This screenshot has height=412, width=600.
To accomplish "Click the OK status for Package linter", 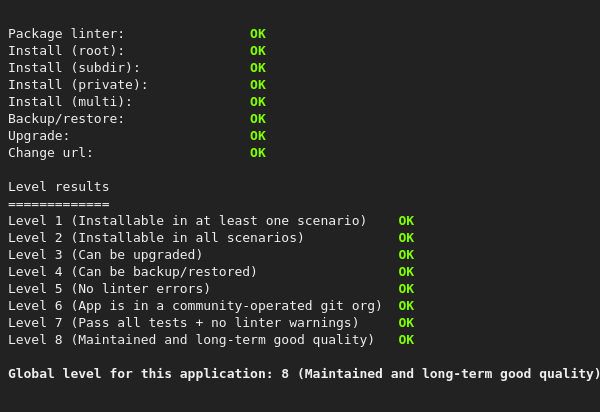I will pos(258,34).
